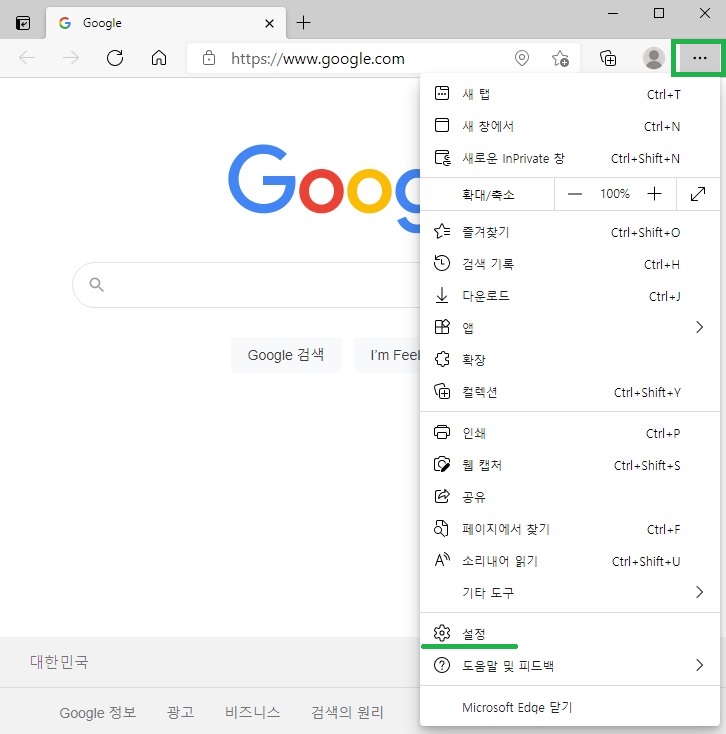Viewport: 726px width, 734px height.
Task: Go back with the back arrow
Action: (x=27, y=58)
